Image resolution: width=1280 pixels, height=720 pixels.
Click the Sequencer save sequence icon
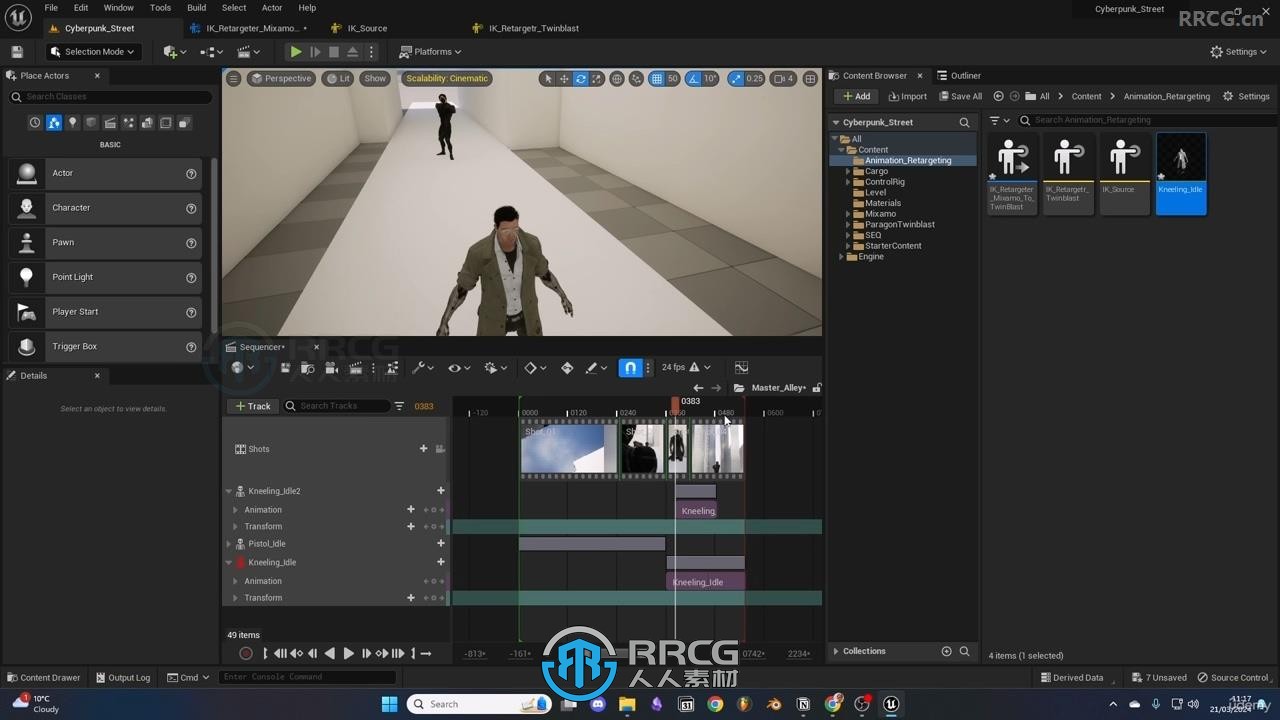285,368
